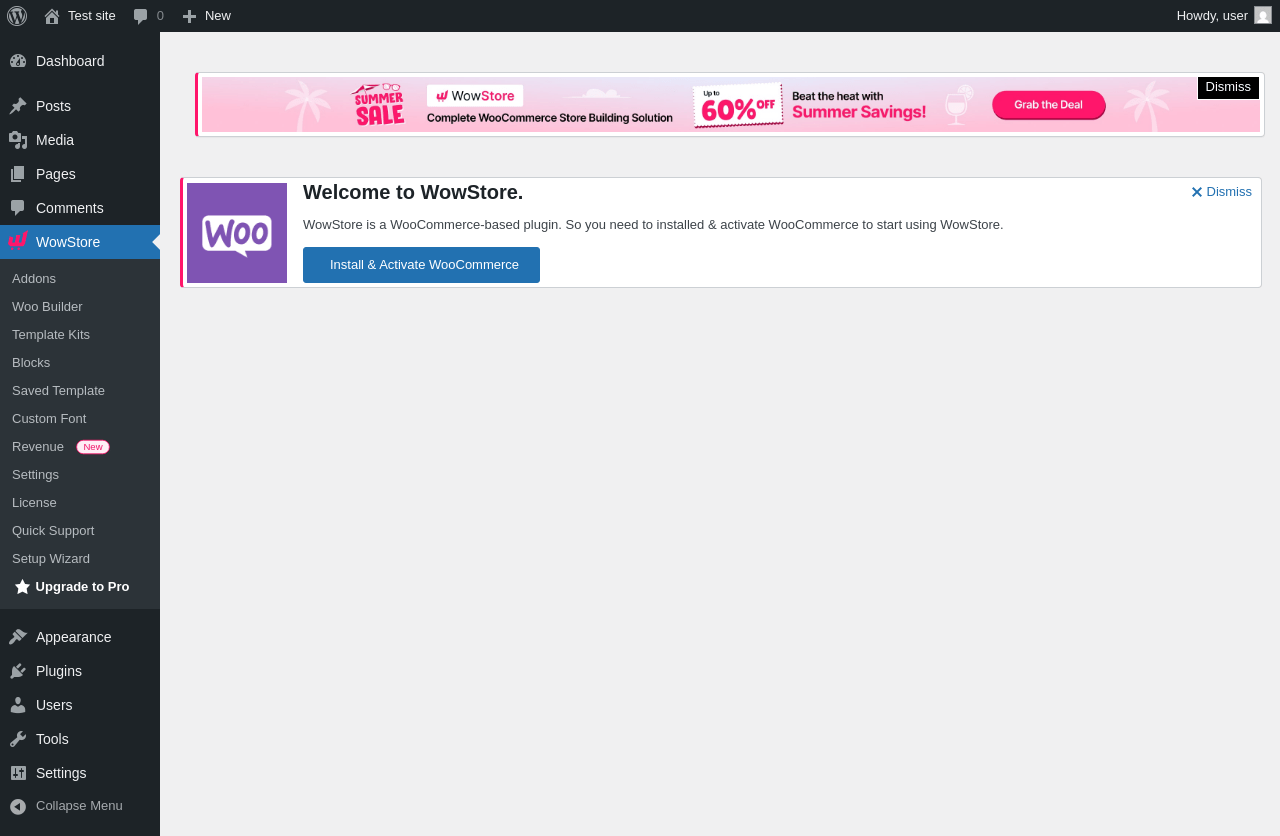This screenshot has width=1280, height=836.
Task: Open the Plugins menu
Action: click(x=80, y=671)
